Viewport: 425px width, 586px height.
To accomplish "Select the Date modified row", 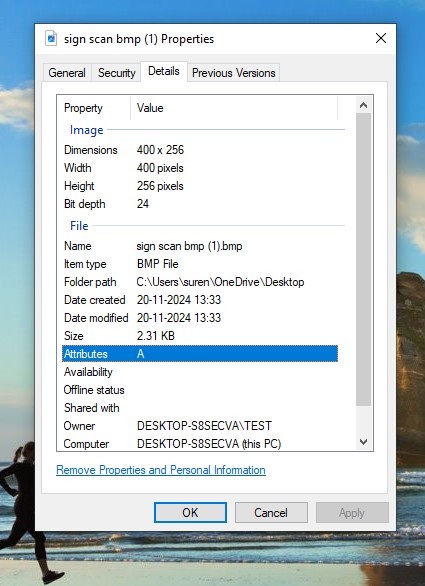I will pyautogui.click(x=200, y=318).
